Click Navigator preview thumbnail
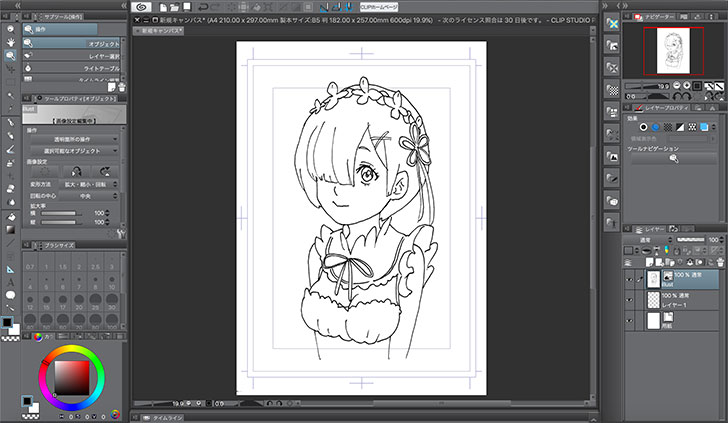This screenshot has width=728, height=423. [673, 51]
